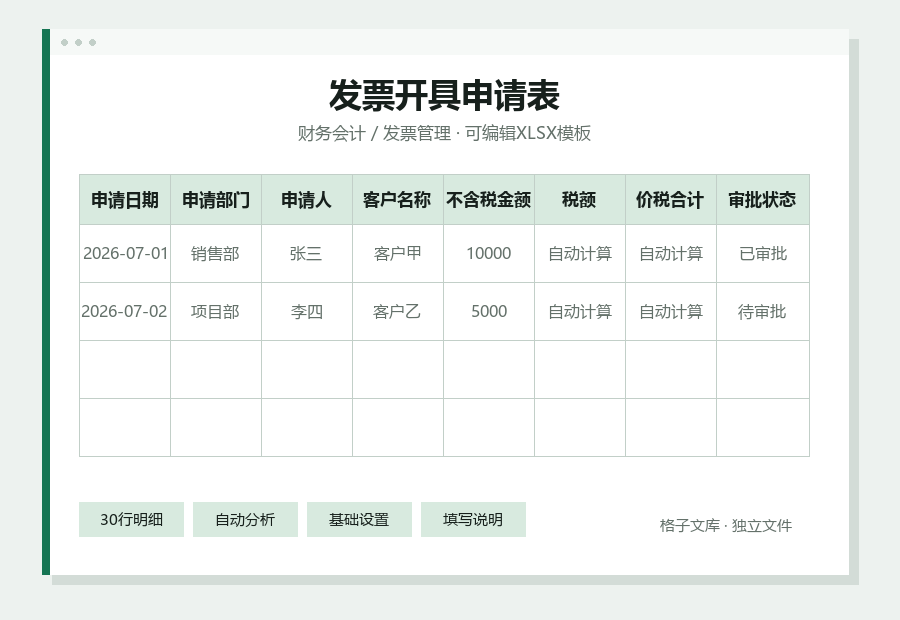Click the 30行明细 tag button
The height and width of the screenshot is (620, 900).
(x=131, y=520)
